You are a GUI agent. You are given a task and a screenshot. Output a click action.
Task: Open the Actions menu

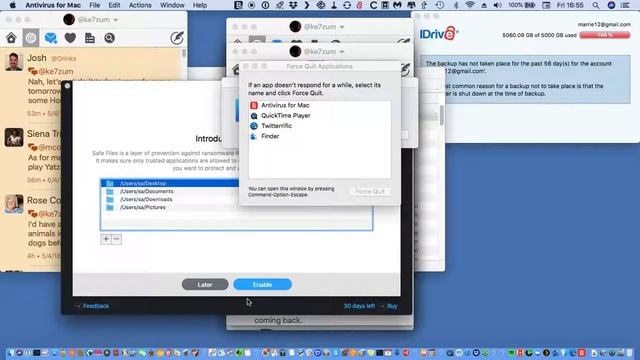pyautogui.click(x=140, y=5)
